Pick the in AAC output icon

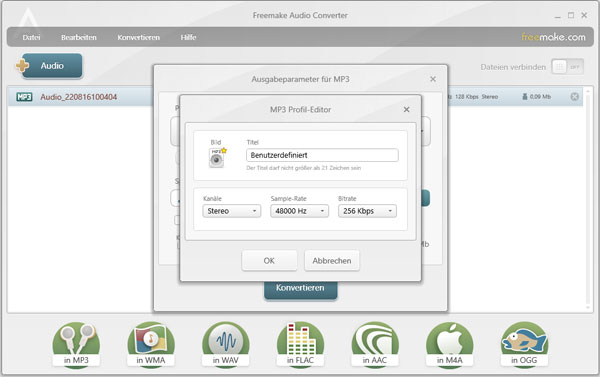click(x=375, y=345)
